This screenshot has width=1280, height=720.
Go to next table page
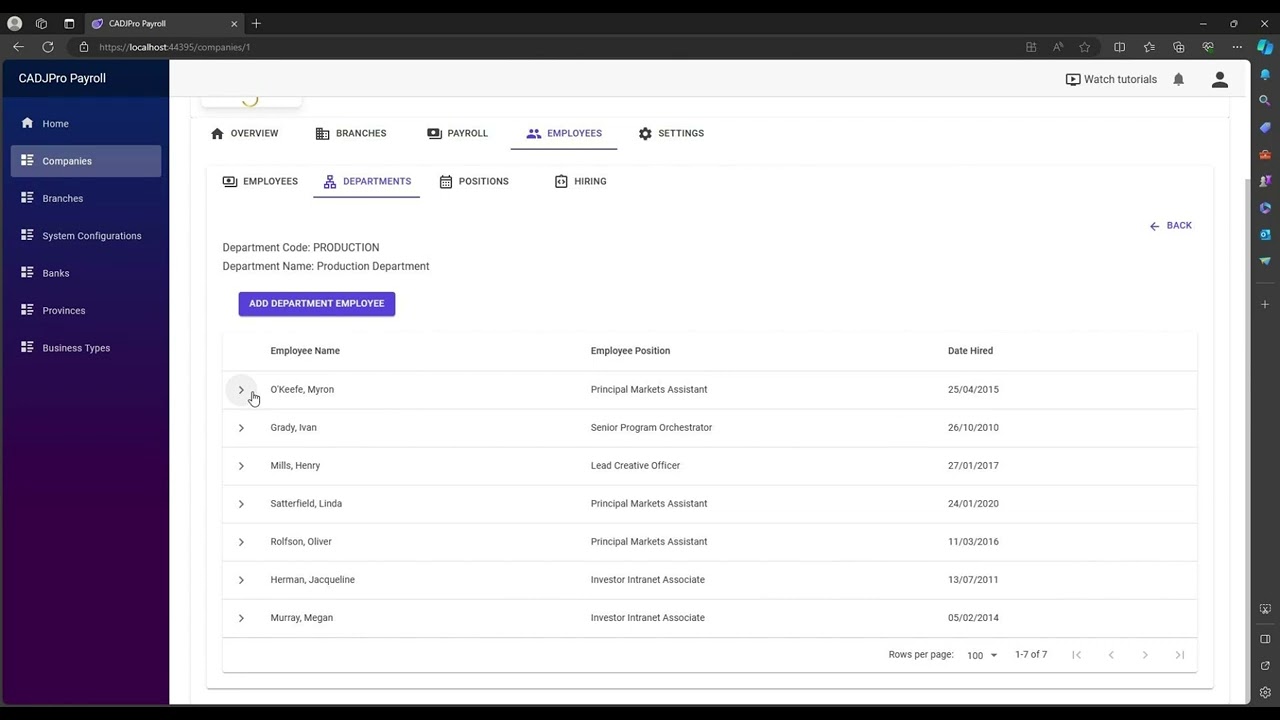pos(1145,655)
